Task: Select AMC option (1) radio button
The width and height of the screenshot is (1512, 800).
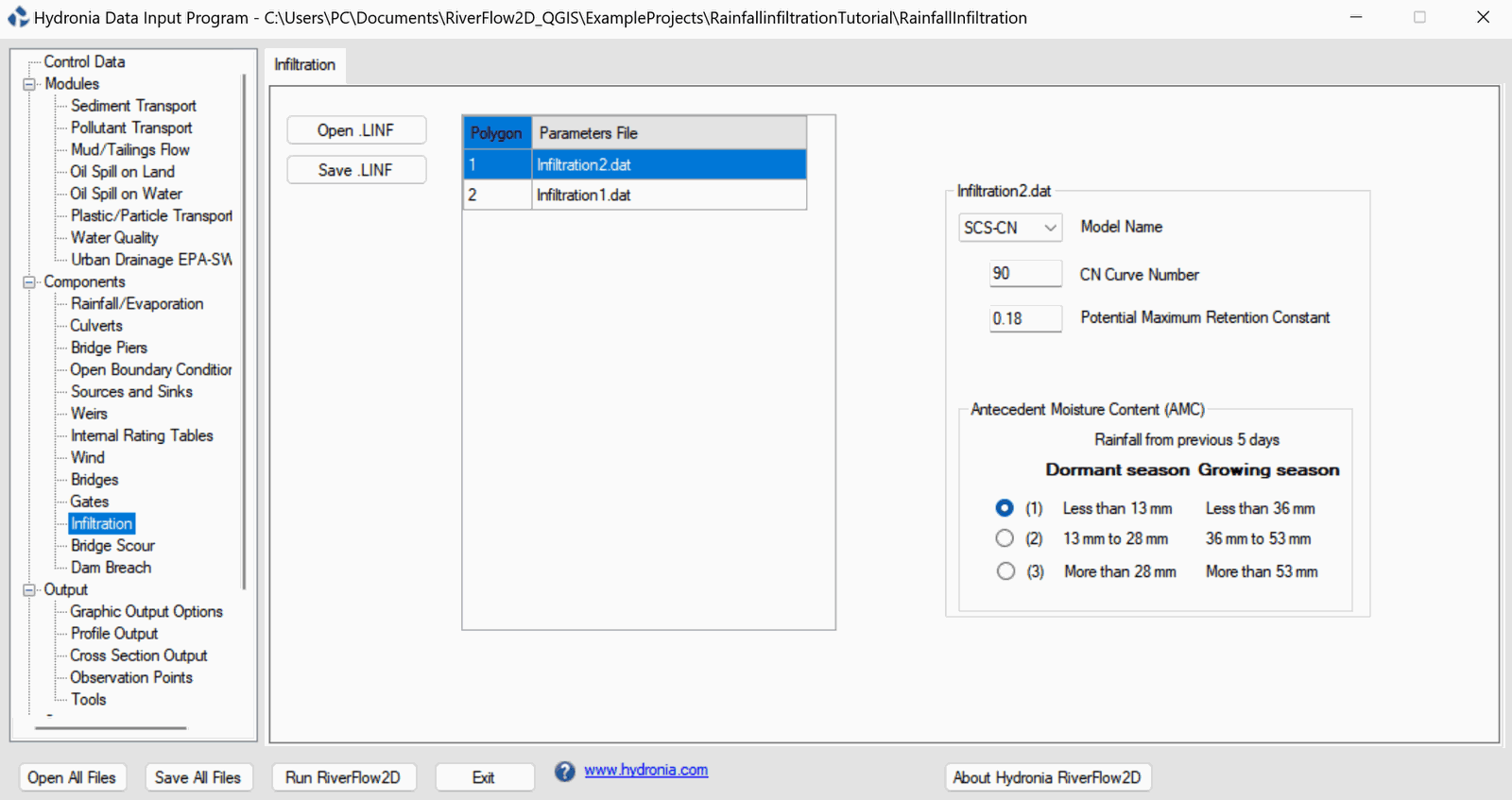Action: coord(1005,508)
